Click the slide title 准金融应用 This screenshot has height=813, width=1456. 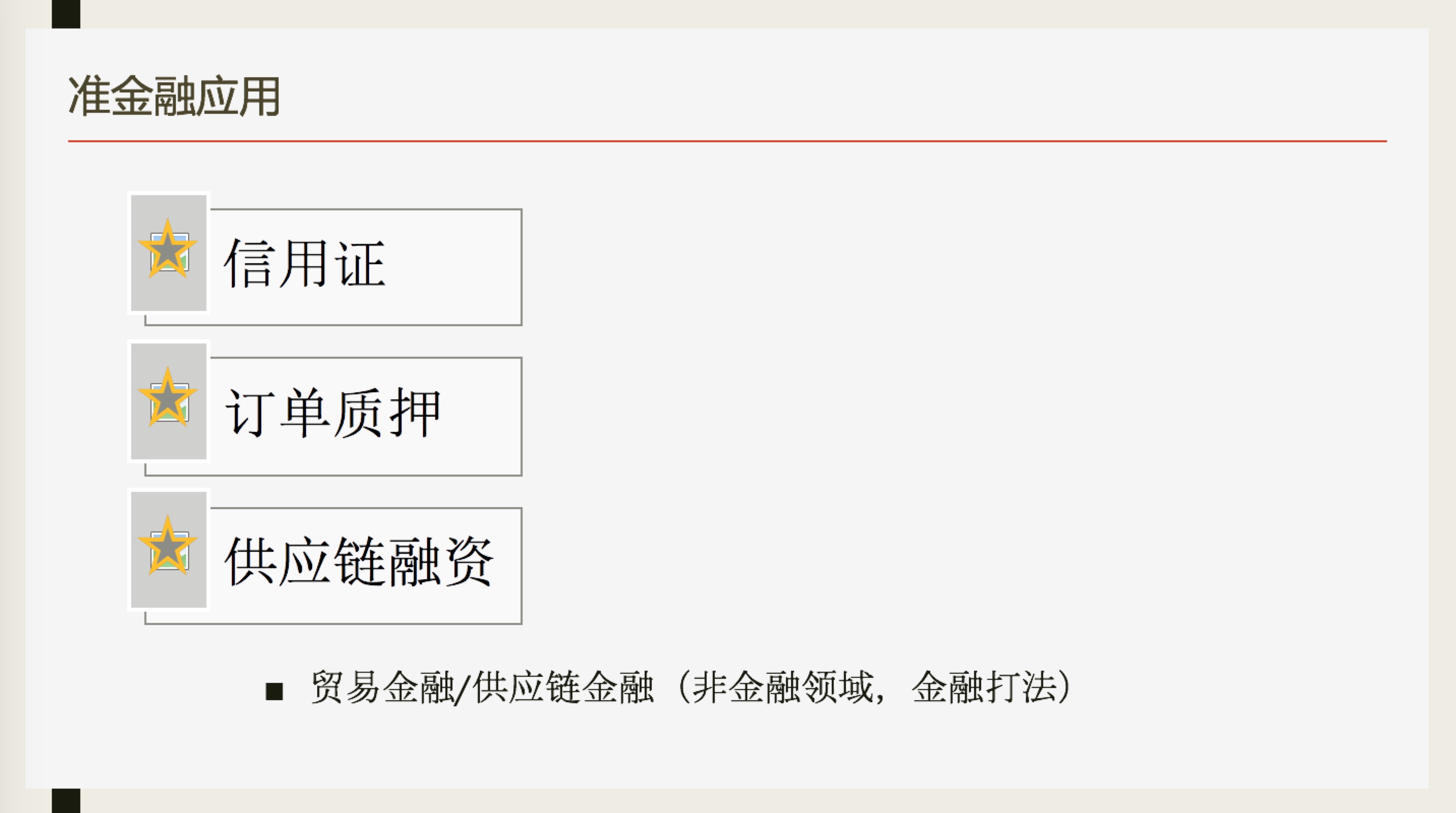click(x=174, y=97)
